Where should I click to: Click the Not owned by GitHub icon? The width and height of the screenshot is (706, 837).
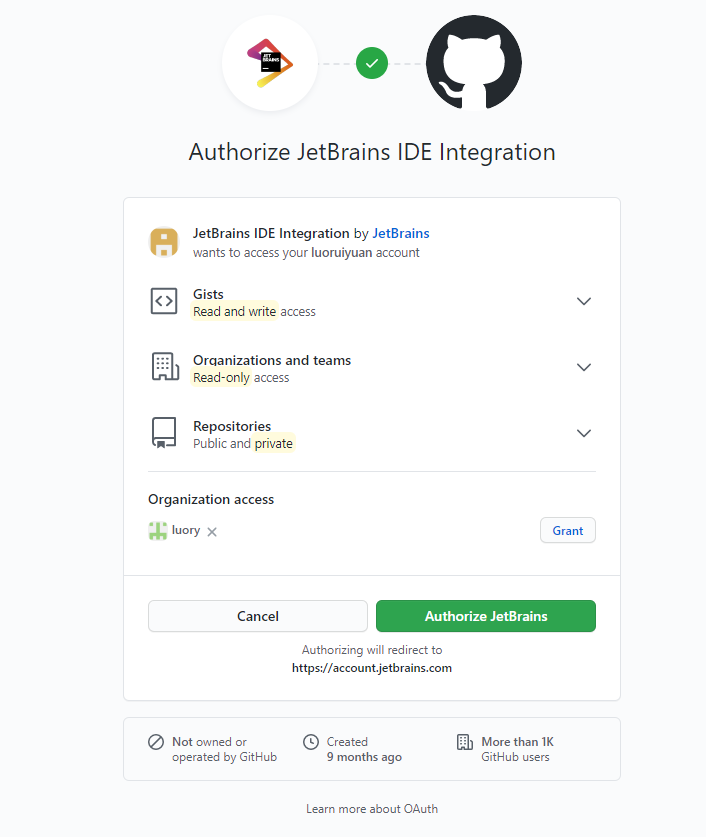[x=156, y=742]
